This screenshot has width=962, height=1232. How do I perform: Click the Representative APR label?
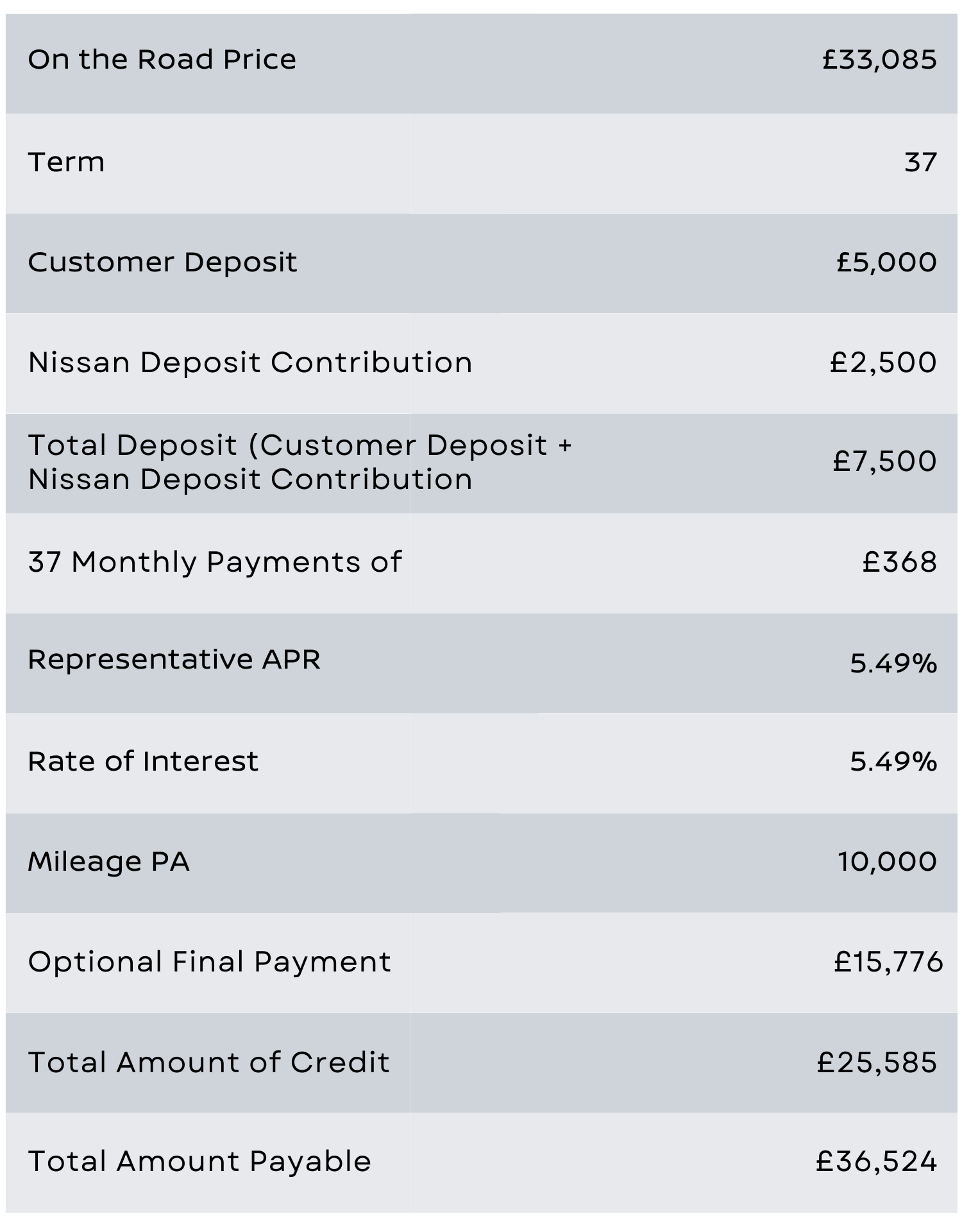(x=174, y=660)
